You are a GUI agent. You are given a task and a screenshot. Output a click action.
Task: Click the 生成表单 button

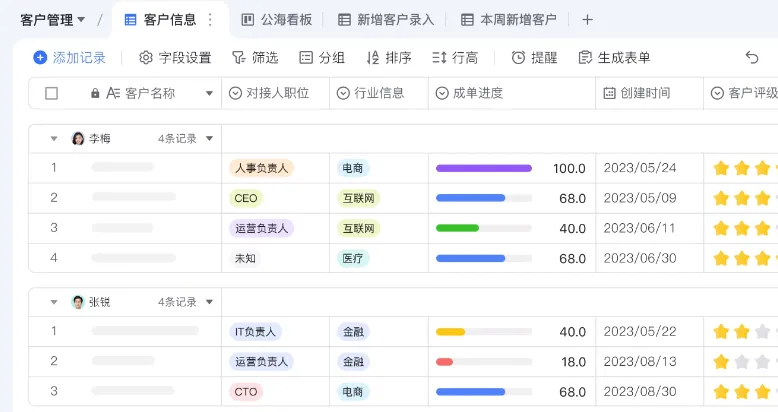coord(614,58)
